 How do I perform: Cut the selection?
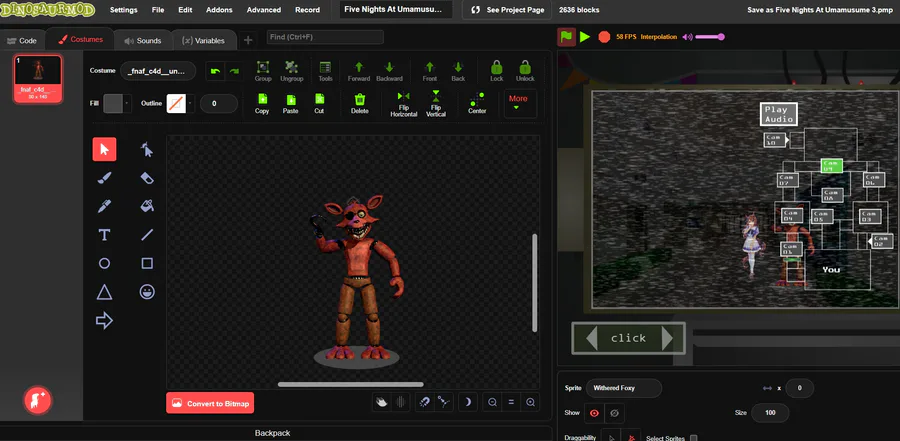[x=319, y=103]
